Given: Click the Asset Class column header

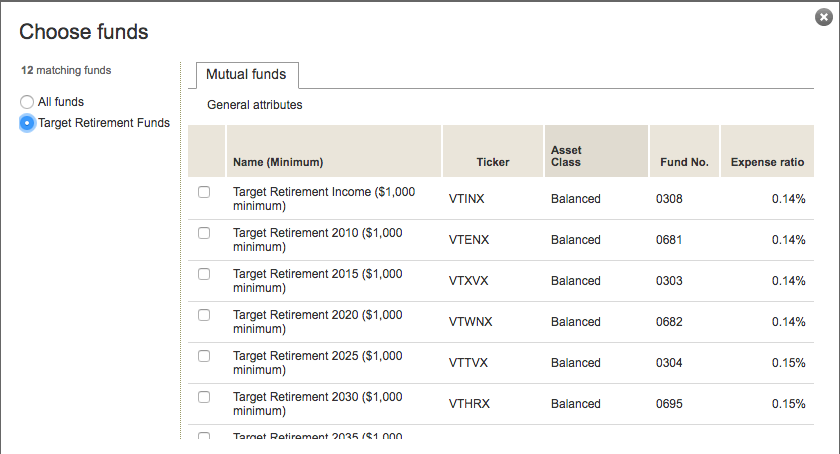Looking at the screenshot, I should 566,156.
